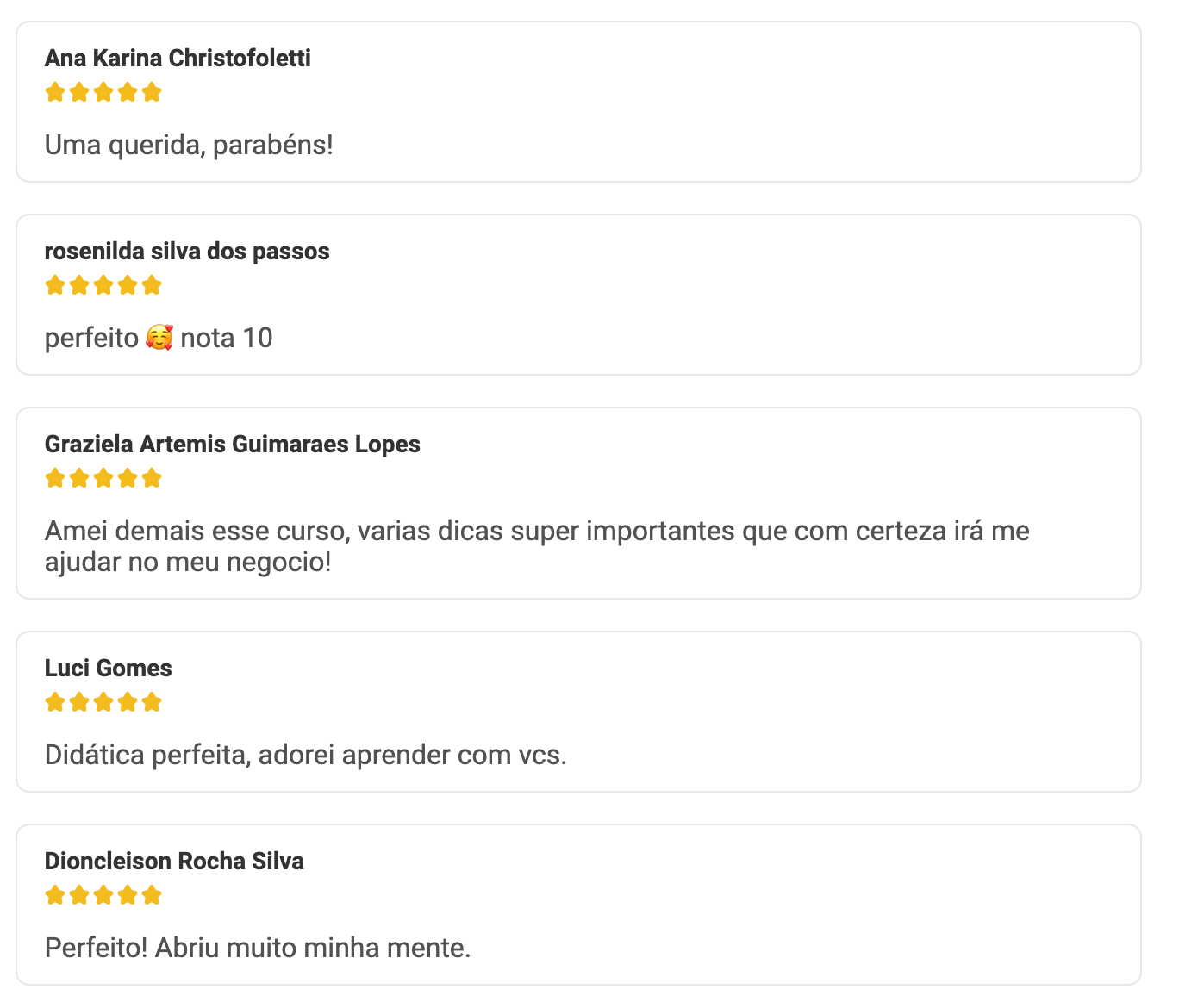Click the star rating under Graziela Artemis
This screenshot has width=1179, height=1008.
(x=103, y=478)
